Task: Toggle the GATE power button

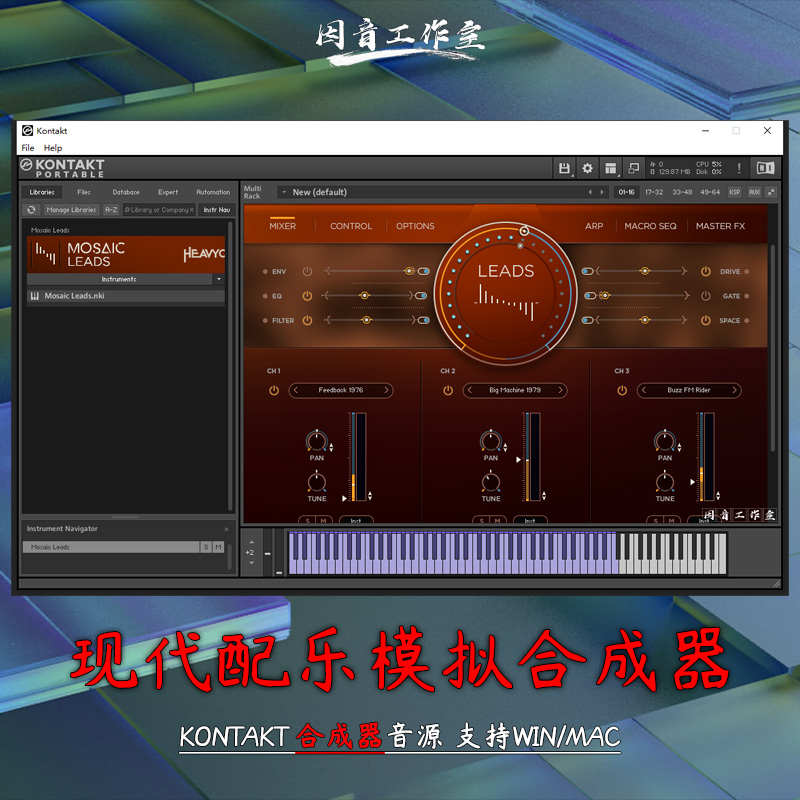Action: [x=706, y=296]
